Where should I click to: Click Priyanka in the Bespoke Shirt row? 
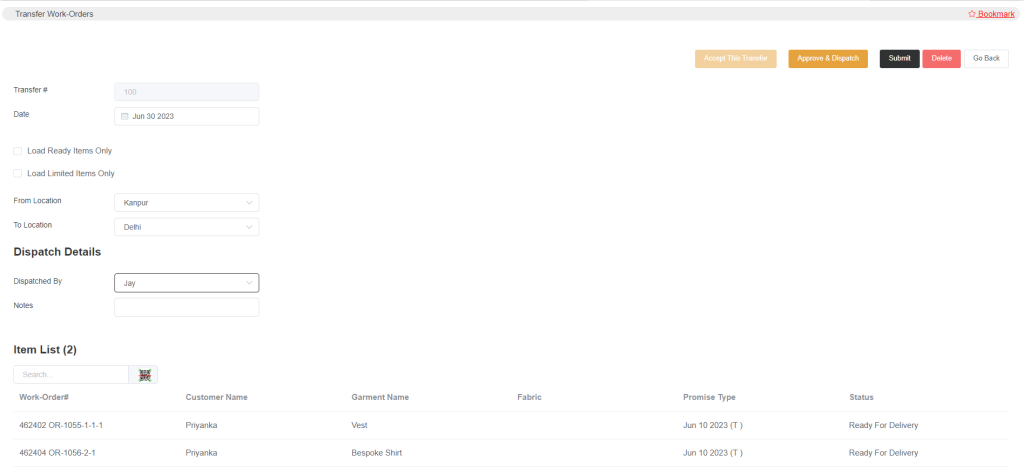(x=201, y=453)
